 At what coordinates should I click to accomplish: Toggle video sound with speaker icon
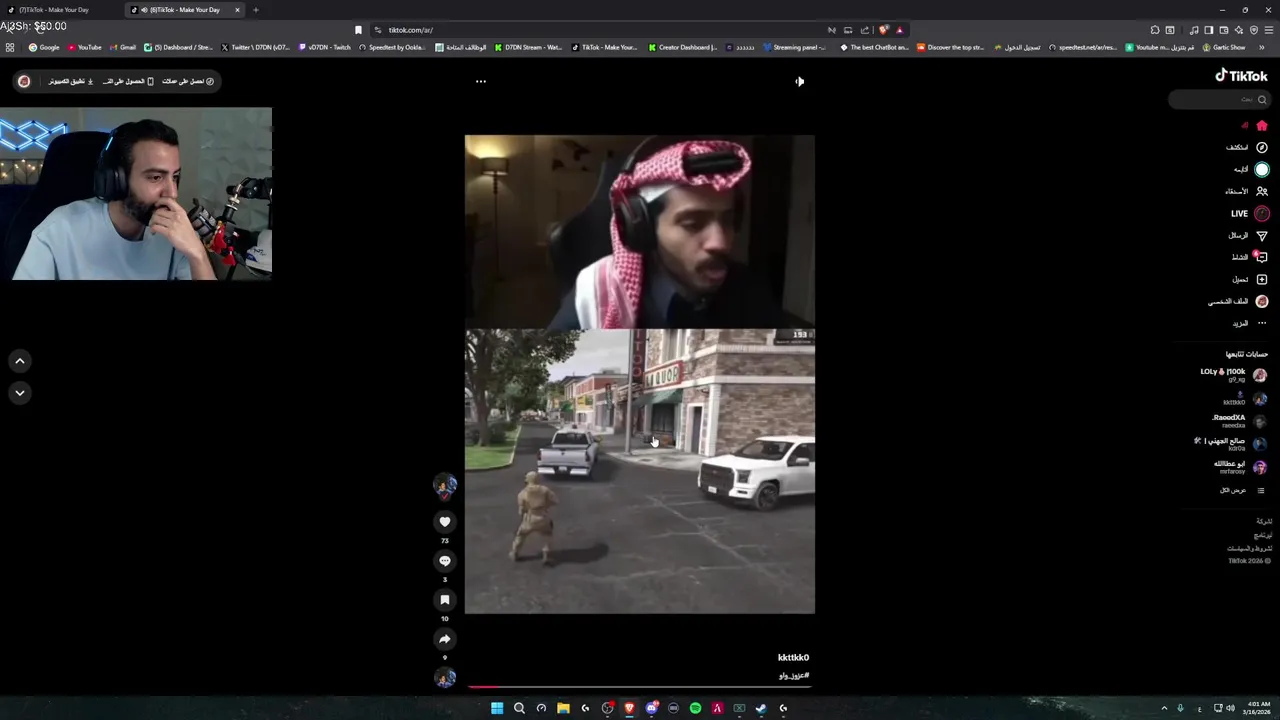799,81
